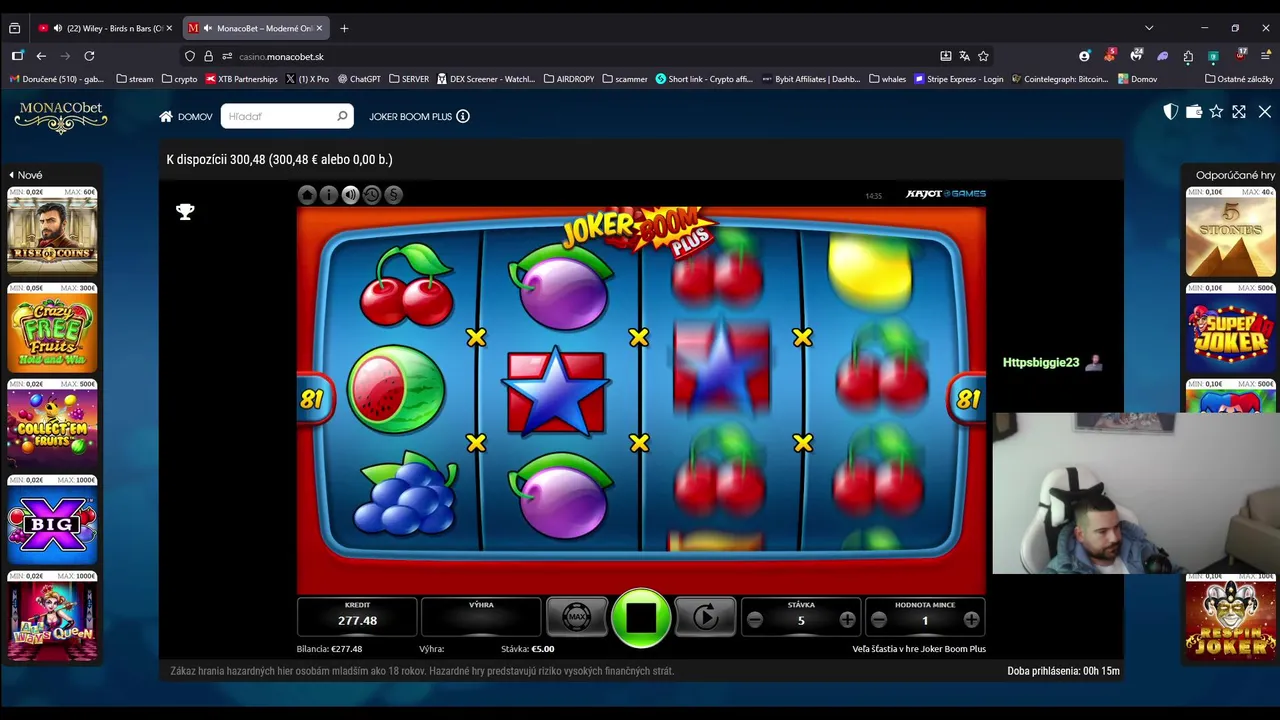
Task: Open Joker Boom Plus info circle icon
Action: [x=463, y=116]
